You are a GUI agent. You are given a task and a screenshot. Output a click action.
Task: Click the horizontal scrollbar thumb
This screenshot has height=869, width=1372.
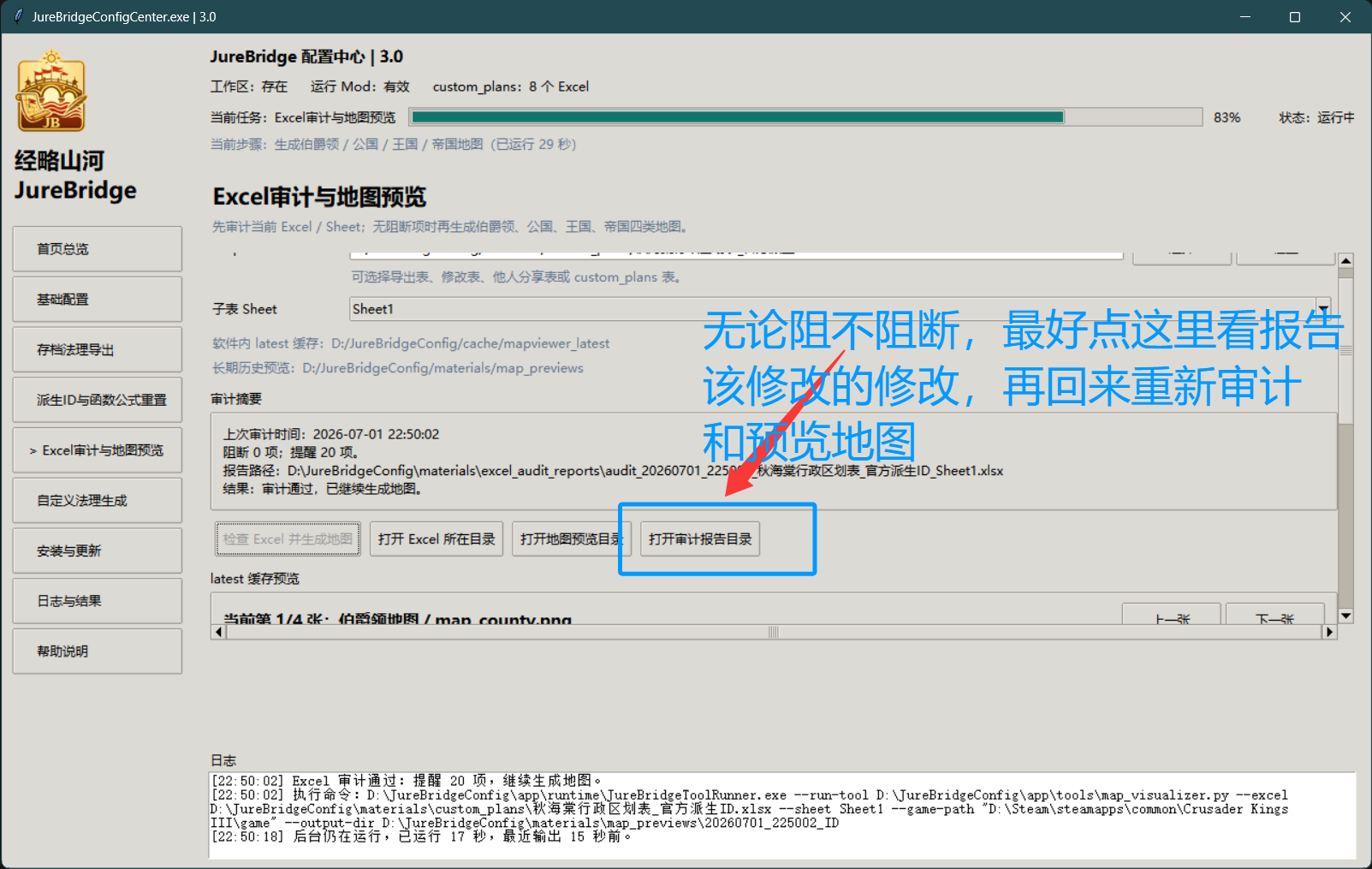point(774,632)
